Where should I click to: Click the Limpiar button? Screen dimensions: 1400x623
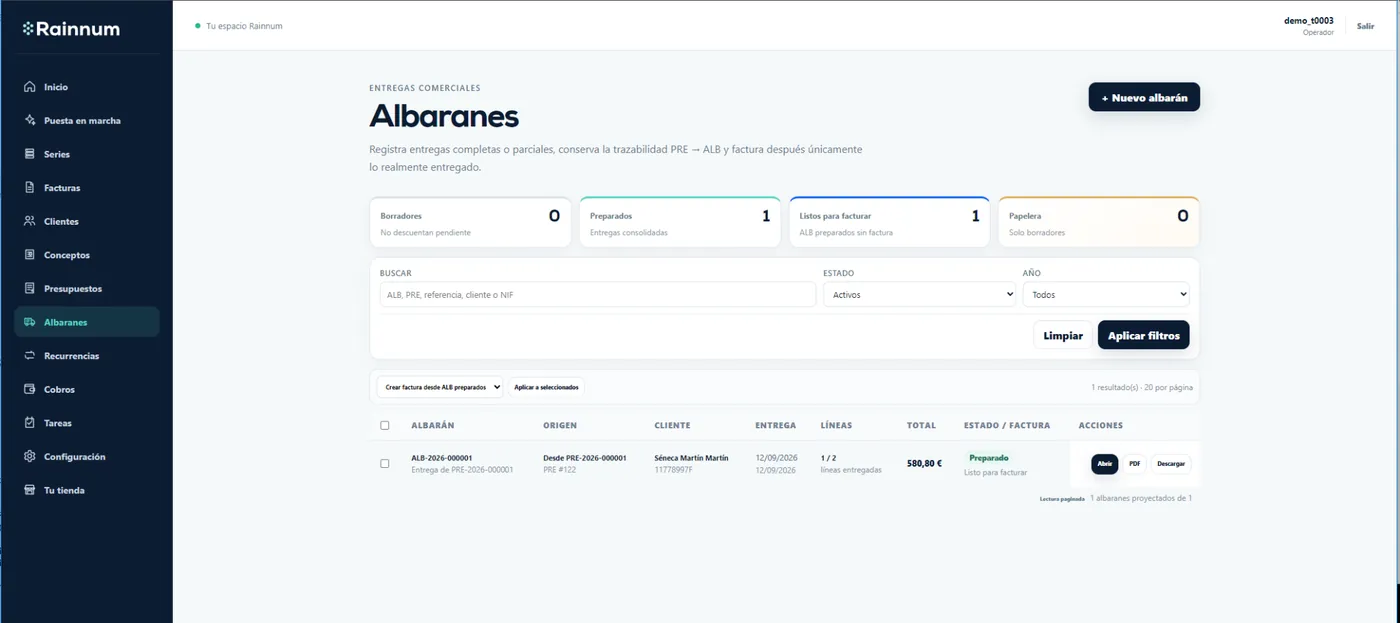coord(1063,335)
